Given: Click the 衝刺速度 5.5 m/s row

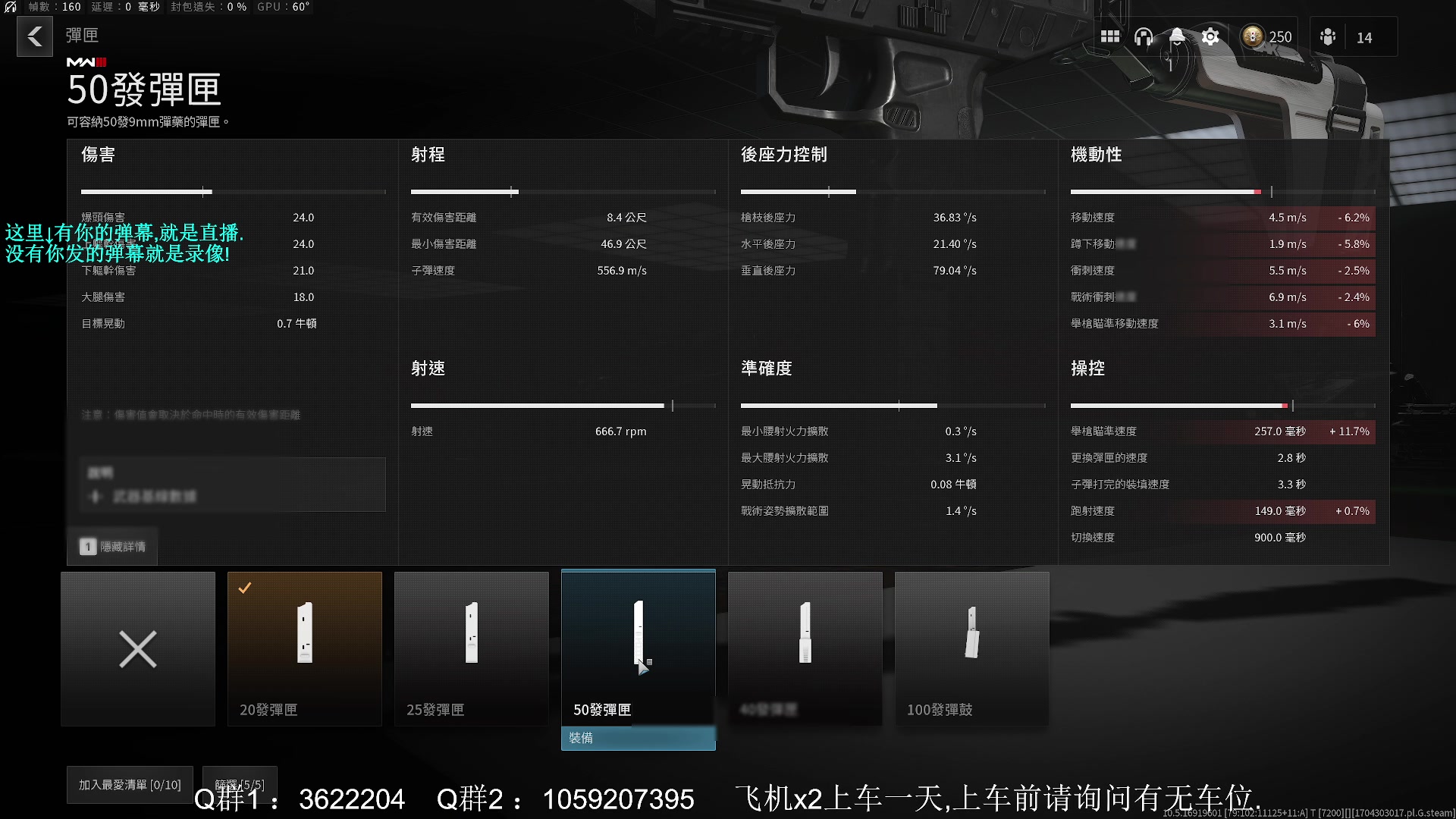Looking at the screenshot, I should pyautogui.click(x=1222, y=271).
